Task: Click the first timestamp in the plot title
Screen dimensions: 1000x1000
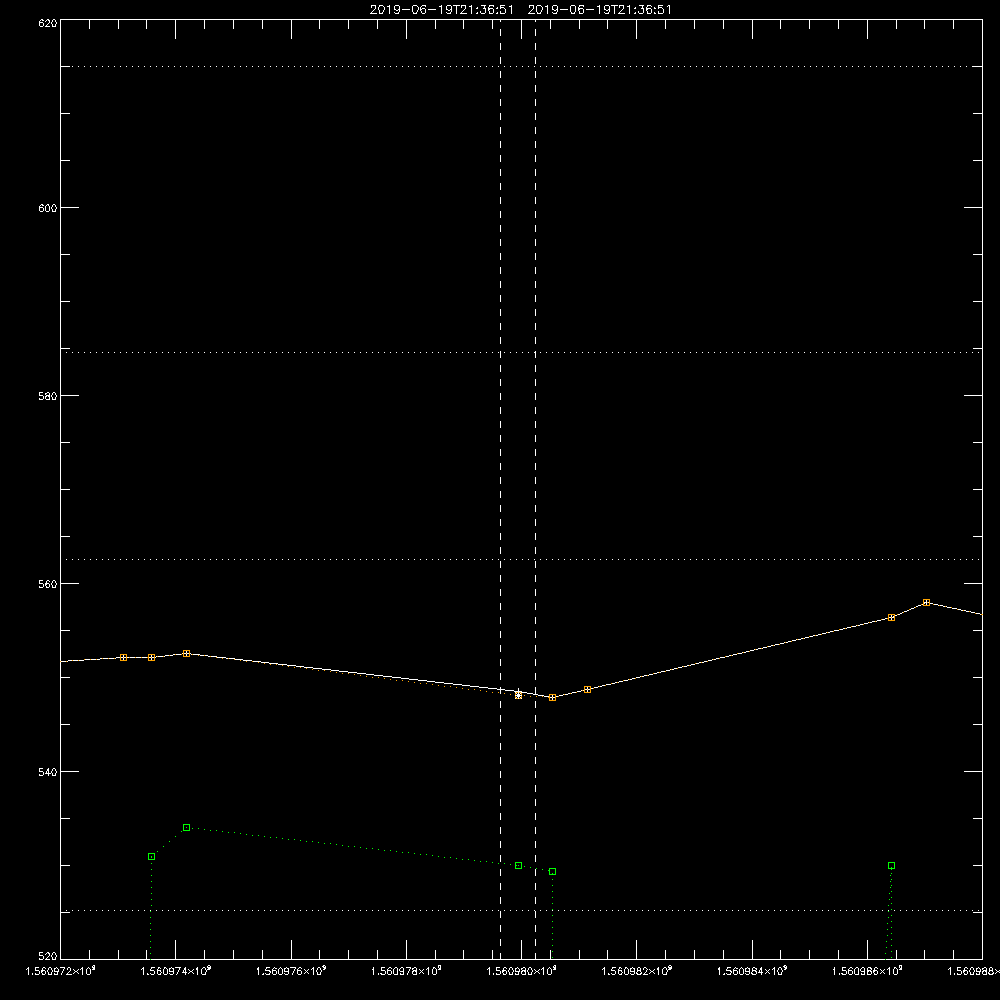Action: point(441,10)
